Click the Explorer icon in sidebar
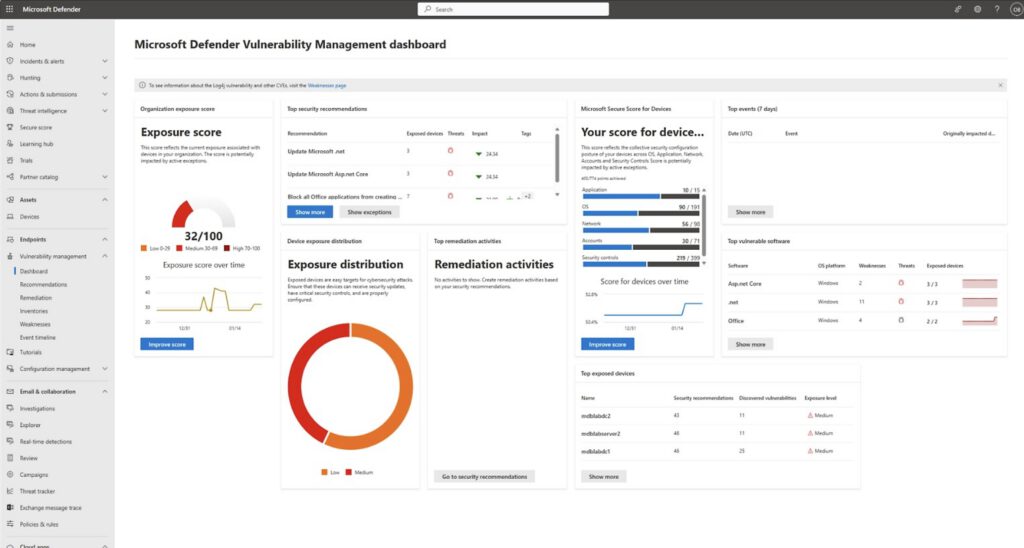The image size is (1024, 548). 10,425
